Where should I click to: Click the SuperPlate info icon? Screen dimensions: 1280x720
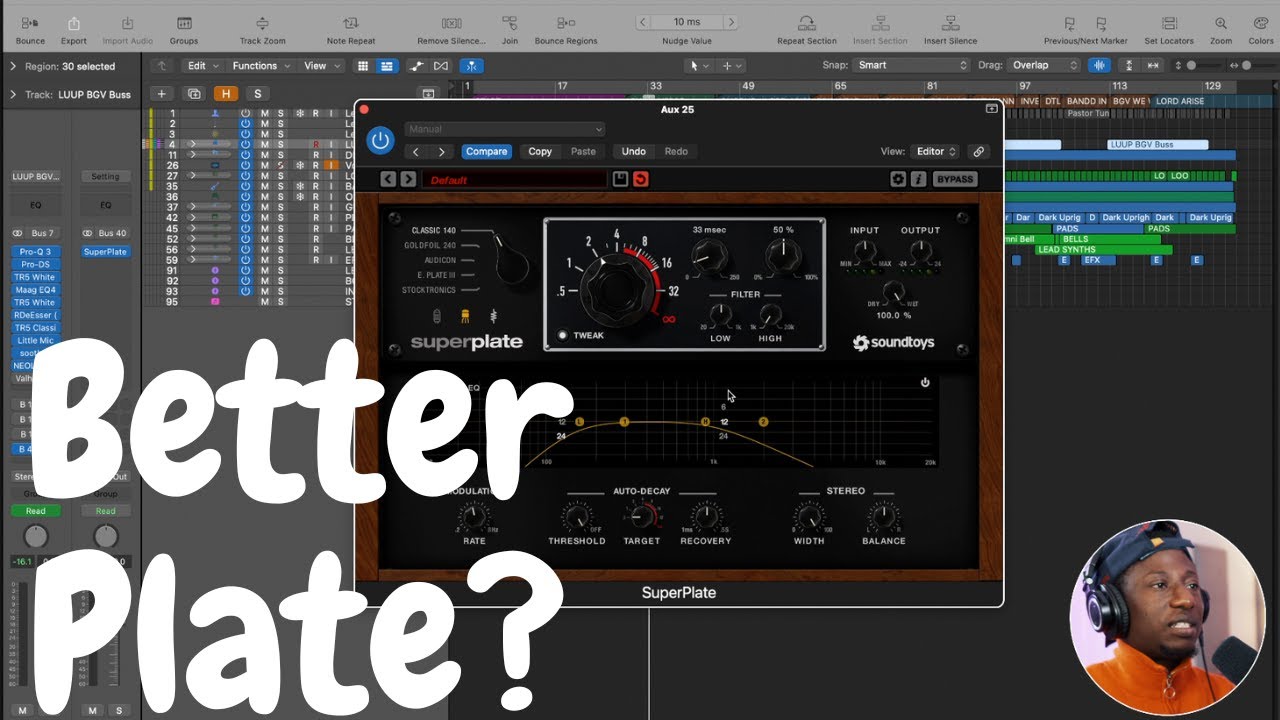click(918, 179)
